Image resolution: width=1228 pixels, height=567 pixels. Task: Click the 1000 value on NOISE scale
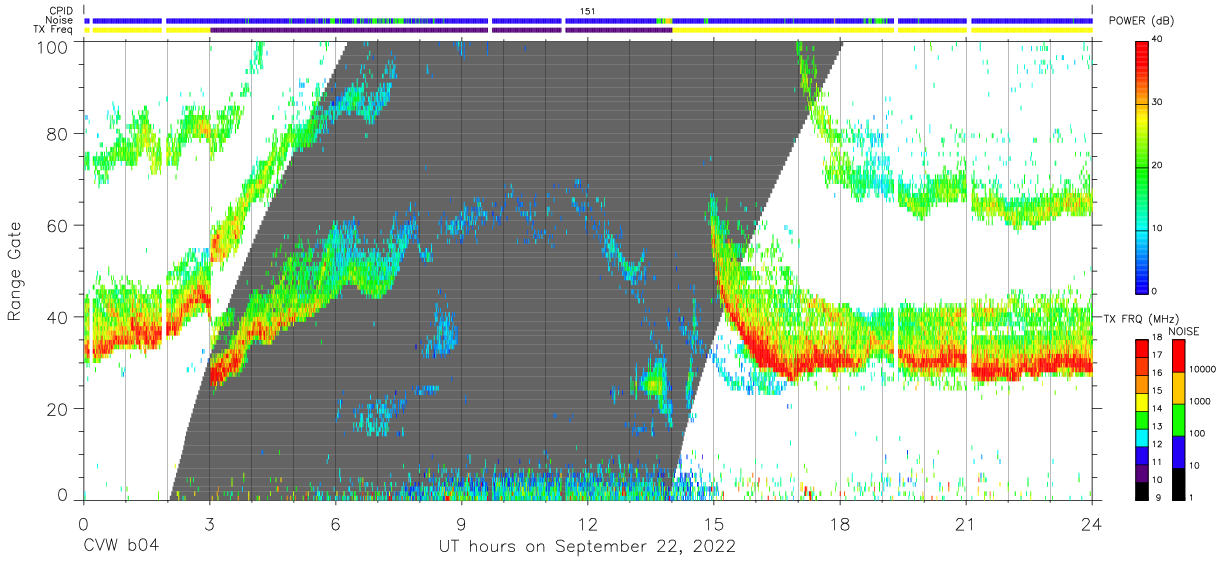tap(1201, 402)
